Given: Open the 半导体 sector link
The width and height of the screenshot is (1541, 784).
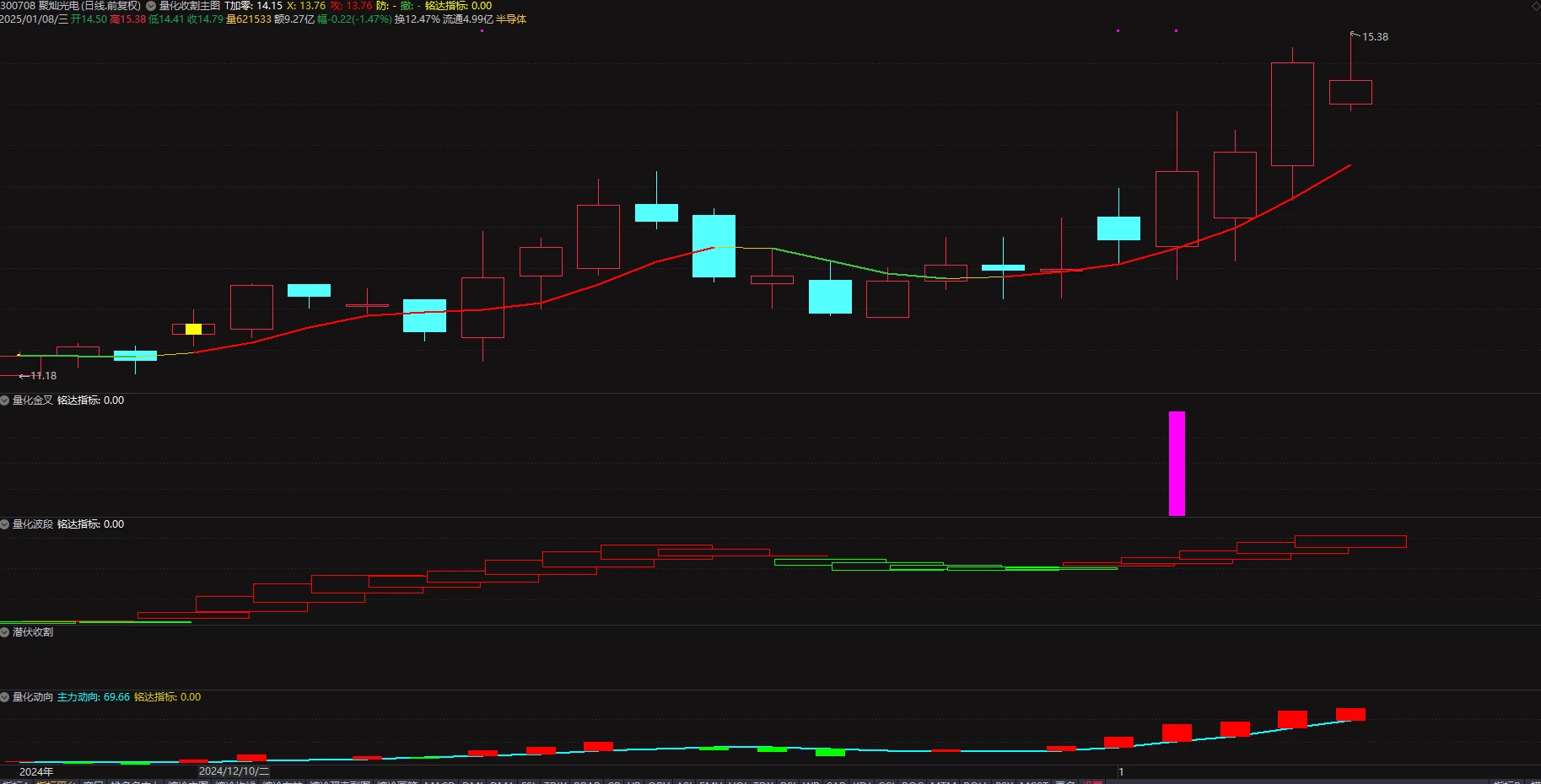Looking at the screenshot, I should (x=511, y=19).
